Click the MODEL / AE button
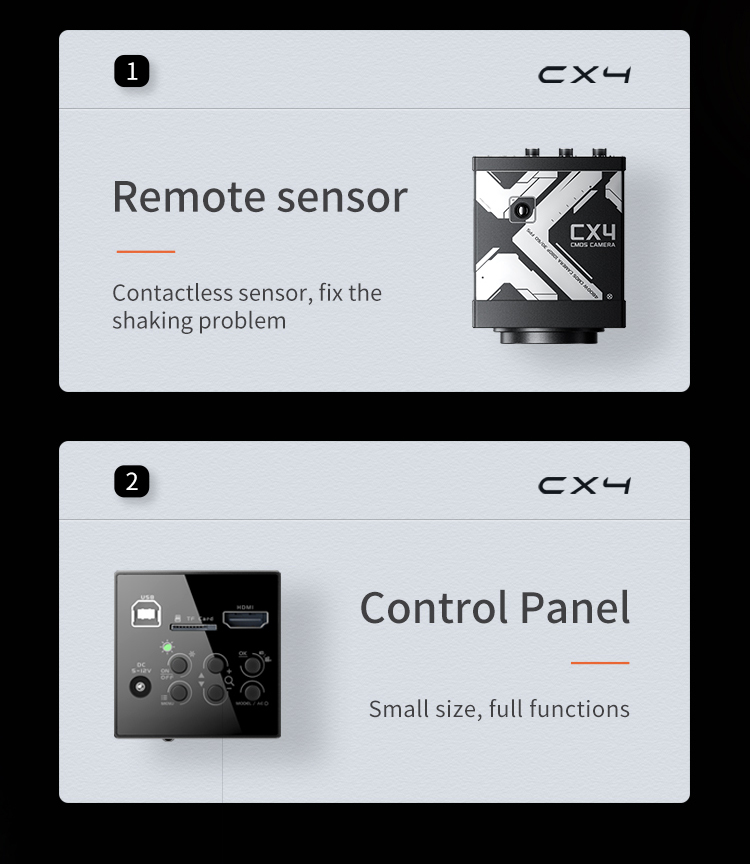The image size is (750, 864). pos(252,691)
